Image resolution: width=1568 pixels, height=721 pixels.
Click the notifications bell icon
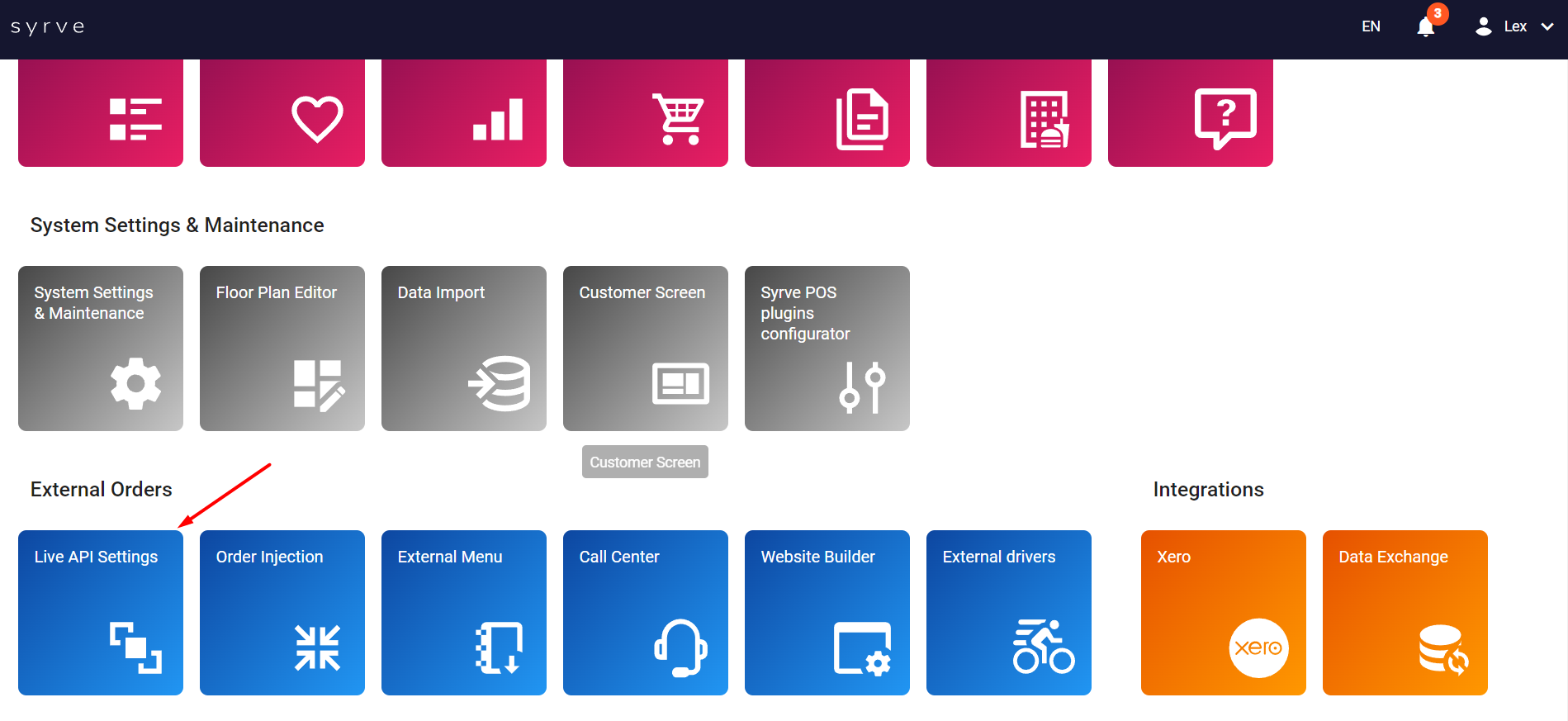point(1426,27)
